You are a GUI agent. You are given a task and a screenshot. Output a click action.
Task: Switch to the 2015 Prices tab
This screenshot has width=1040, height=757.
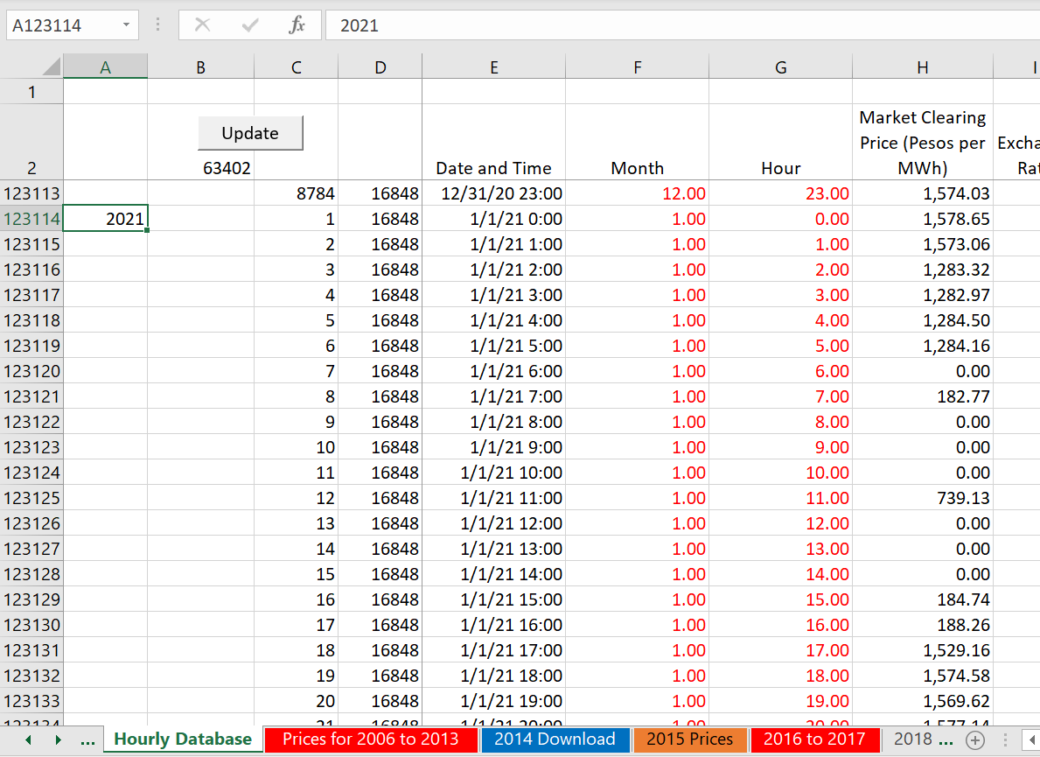pos(690,740)
